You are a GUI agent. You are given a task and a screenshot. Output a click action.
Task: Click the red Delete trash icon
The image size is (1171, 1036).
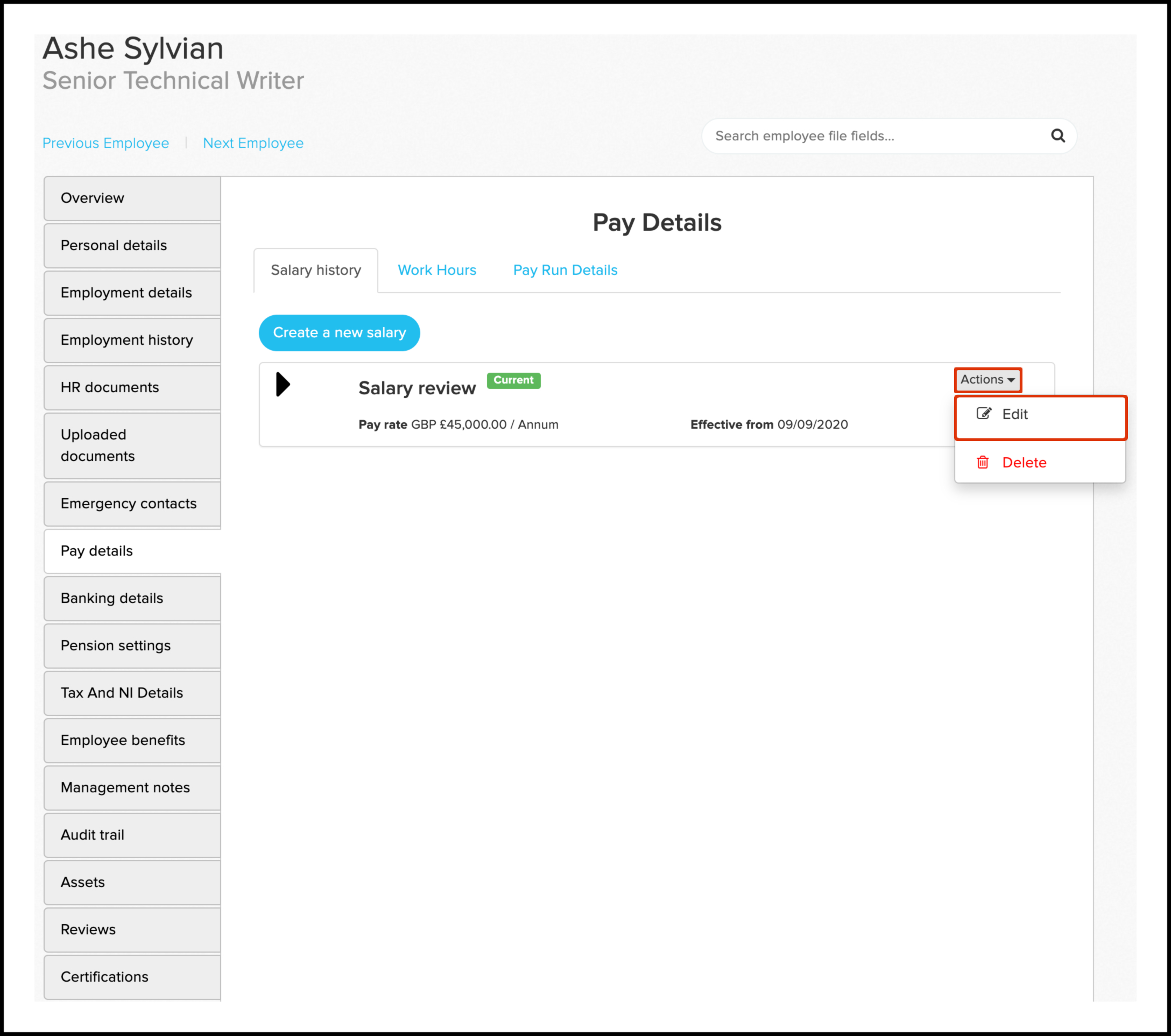[982, 462]
